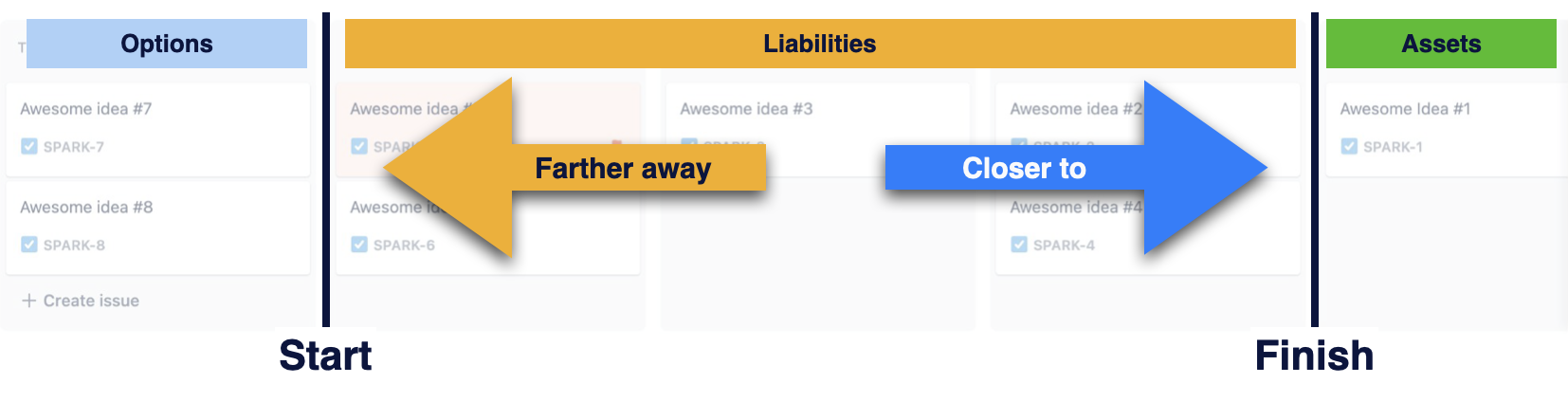The height and width of the screenshot is (402, 1568).
Task: Click the SPARK-7 task type icon
Action: click(x=29, y=147)
